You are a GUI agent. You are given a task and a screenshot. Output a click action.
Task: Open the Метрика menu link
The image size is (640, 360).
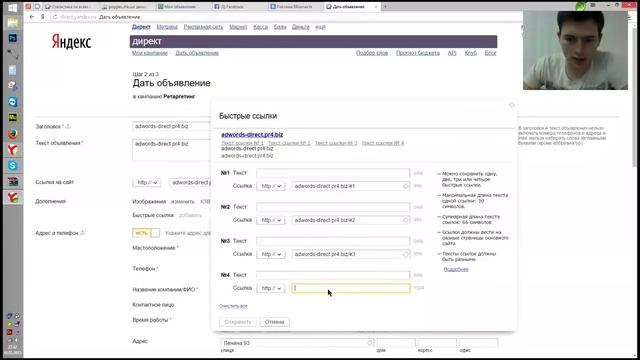click(x=167, y=27)
